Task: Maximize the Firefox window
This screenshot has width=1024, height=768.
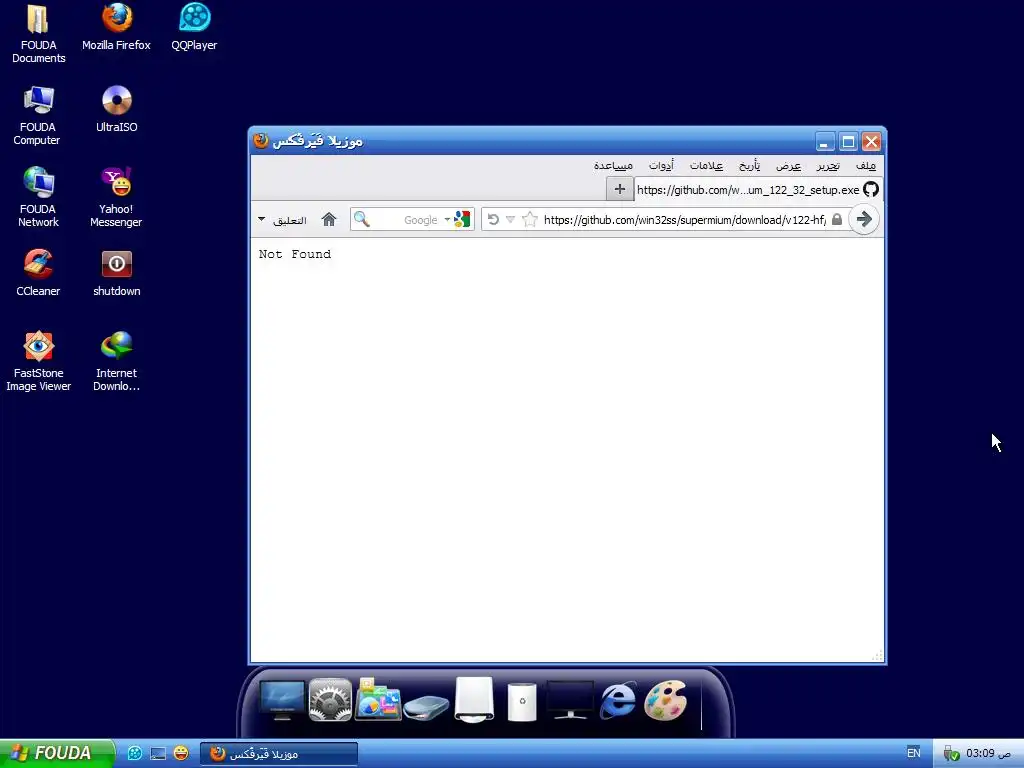Action: [848, 142]
